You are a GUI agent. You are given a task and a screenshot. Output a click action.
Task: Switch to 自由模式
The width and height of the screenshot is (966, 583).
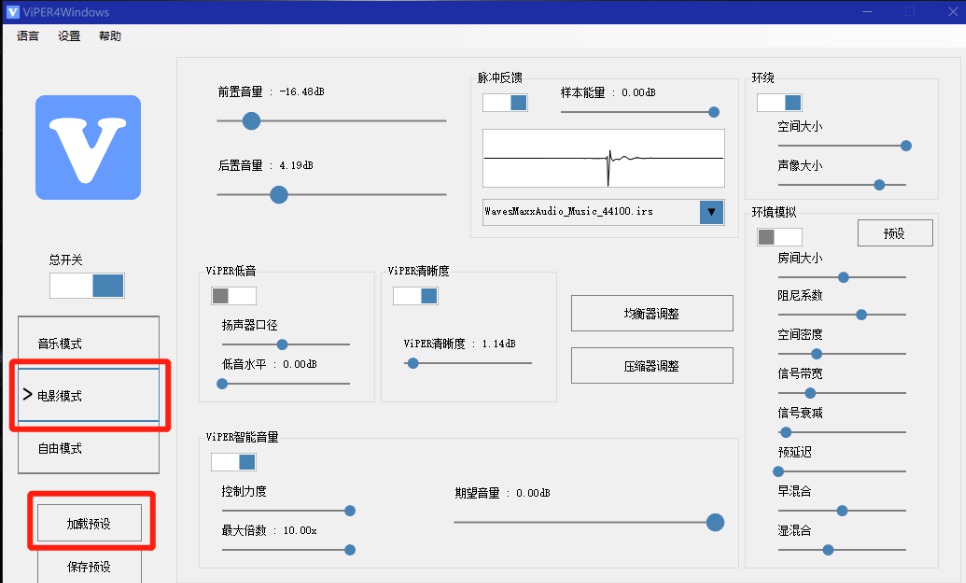[x=89, y=448]
